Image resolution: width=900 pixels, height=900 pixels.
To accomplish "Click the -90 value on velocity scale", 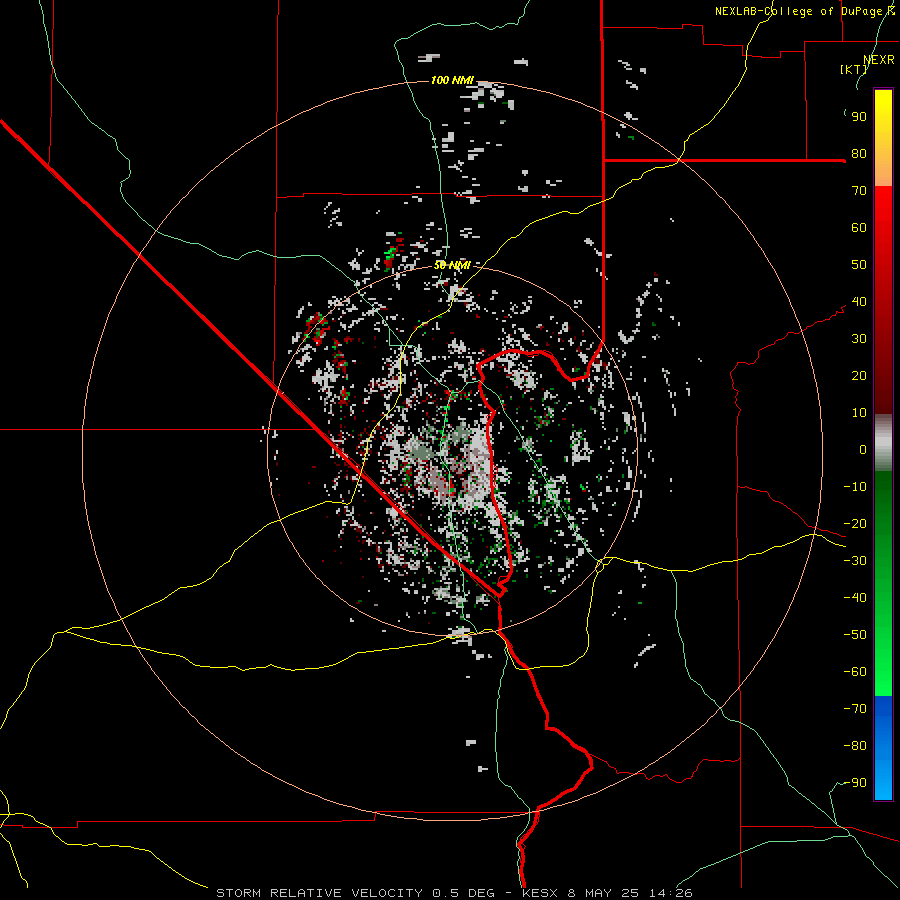I will pyautogui.click(x=855, y=783).
